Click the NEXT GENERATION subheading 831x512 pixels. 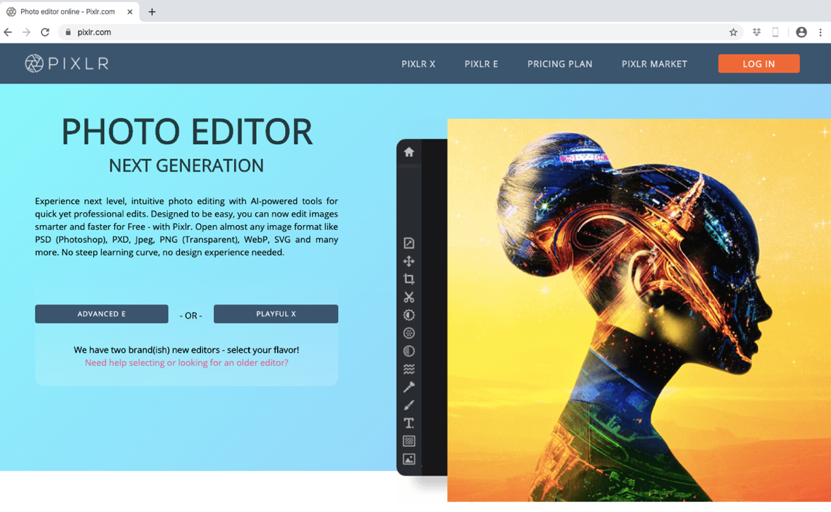pyautogui.click(x=187, y=166)
